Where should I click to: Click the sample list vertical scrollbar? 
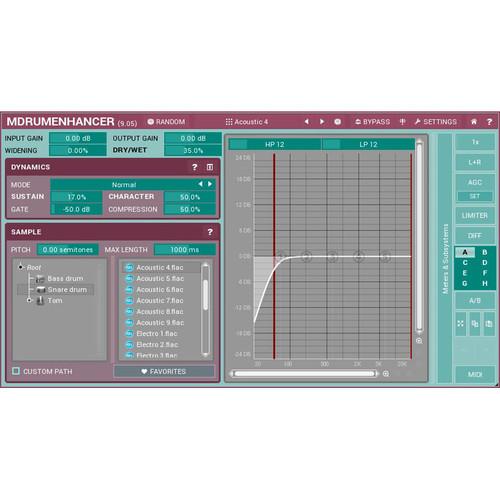[206, 310]
